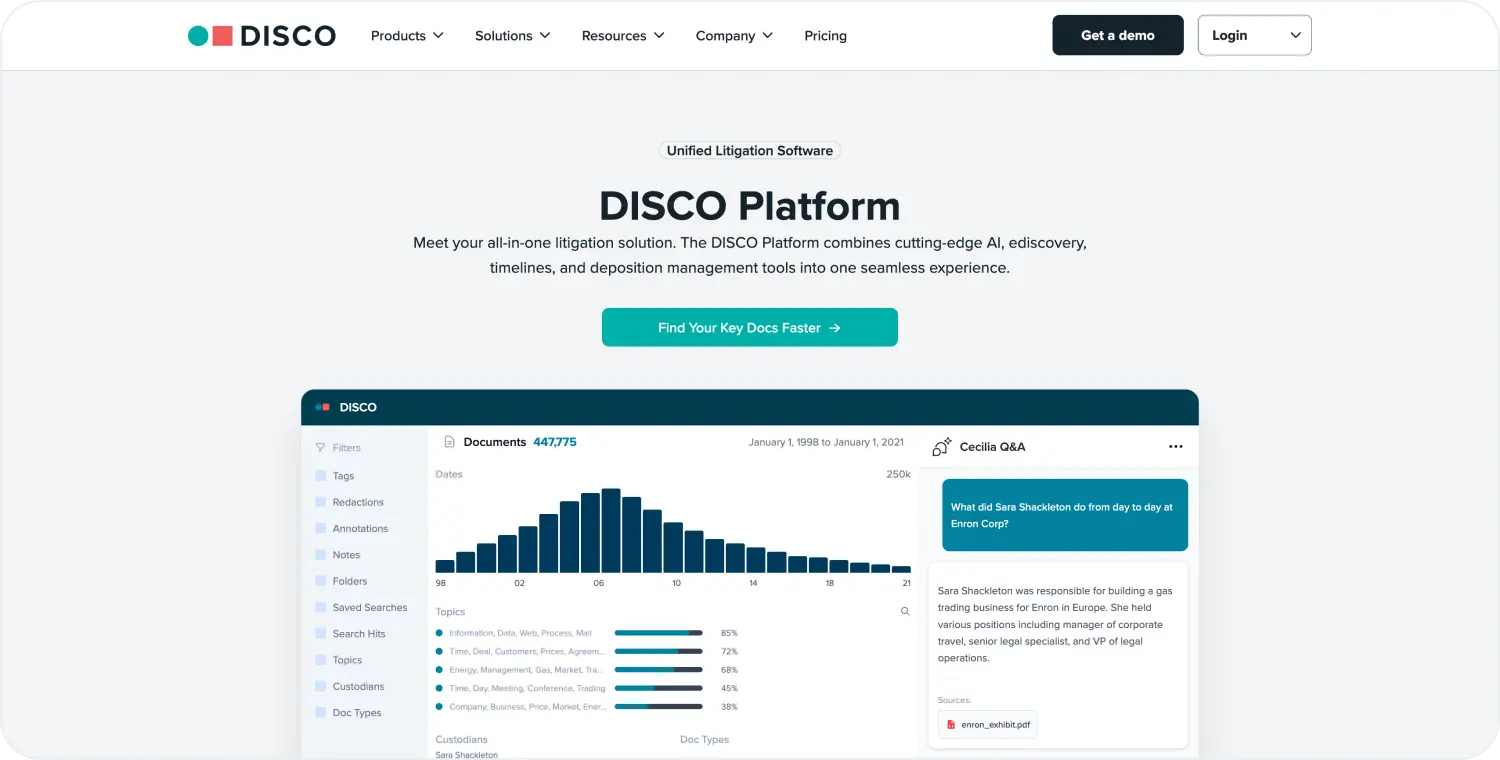Click the Products chevron arrow
Screen dimensions: 1500x760
click(437, 36)
